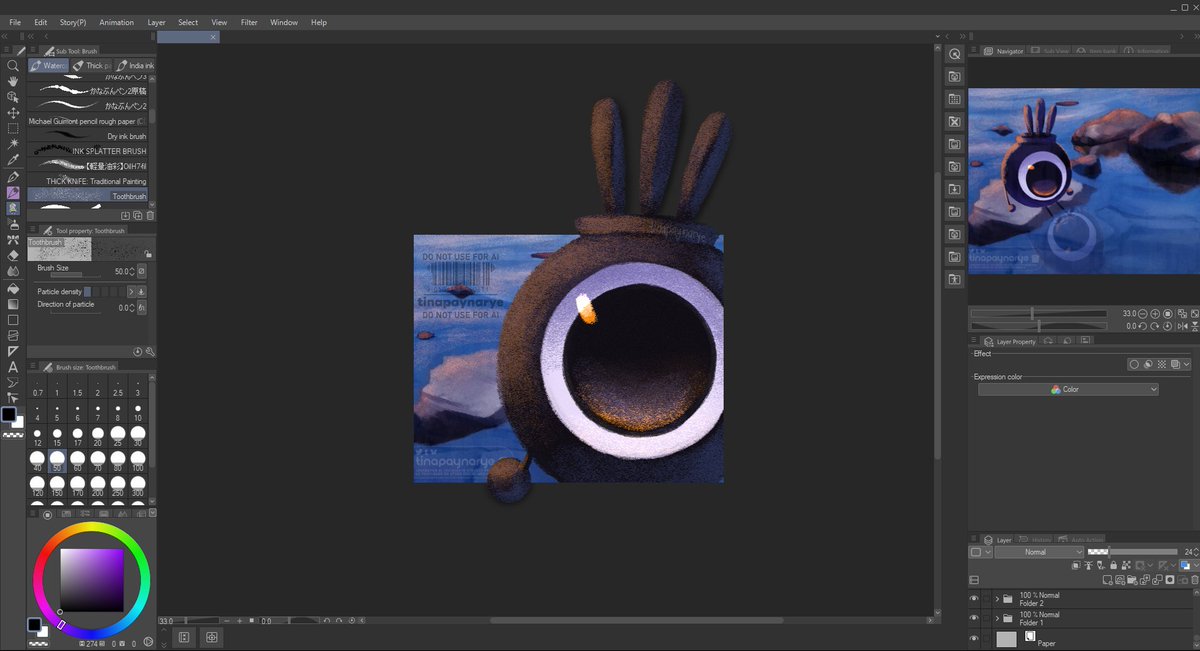Open Normal blending mode dropdown
The image size is (1200, 651).
pos(1039,552)
